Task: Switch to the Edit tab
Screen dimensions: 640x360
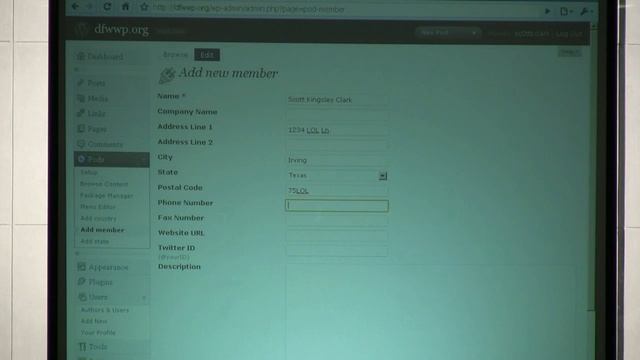Action: pos(207,55)
